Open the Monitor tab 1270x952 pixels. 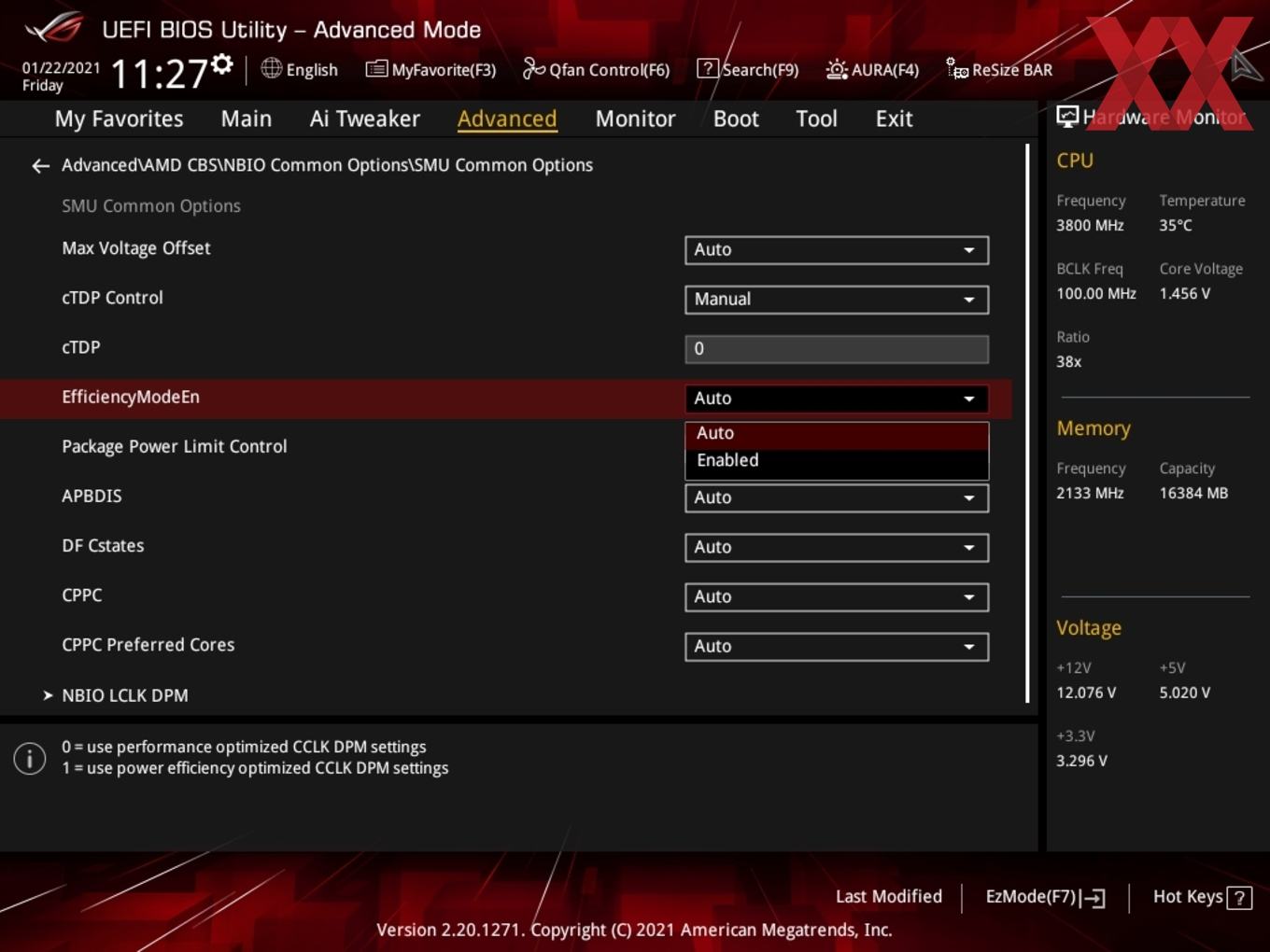[x=635, y=119]
